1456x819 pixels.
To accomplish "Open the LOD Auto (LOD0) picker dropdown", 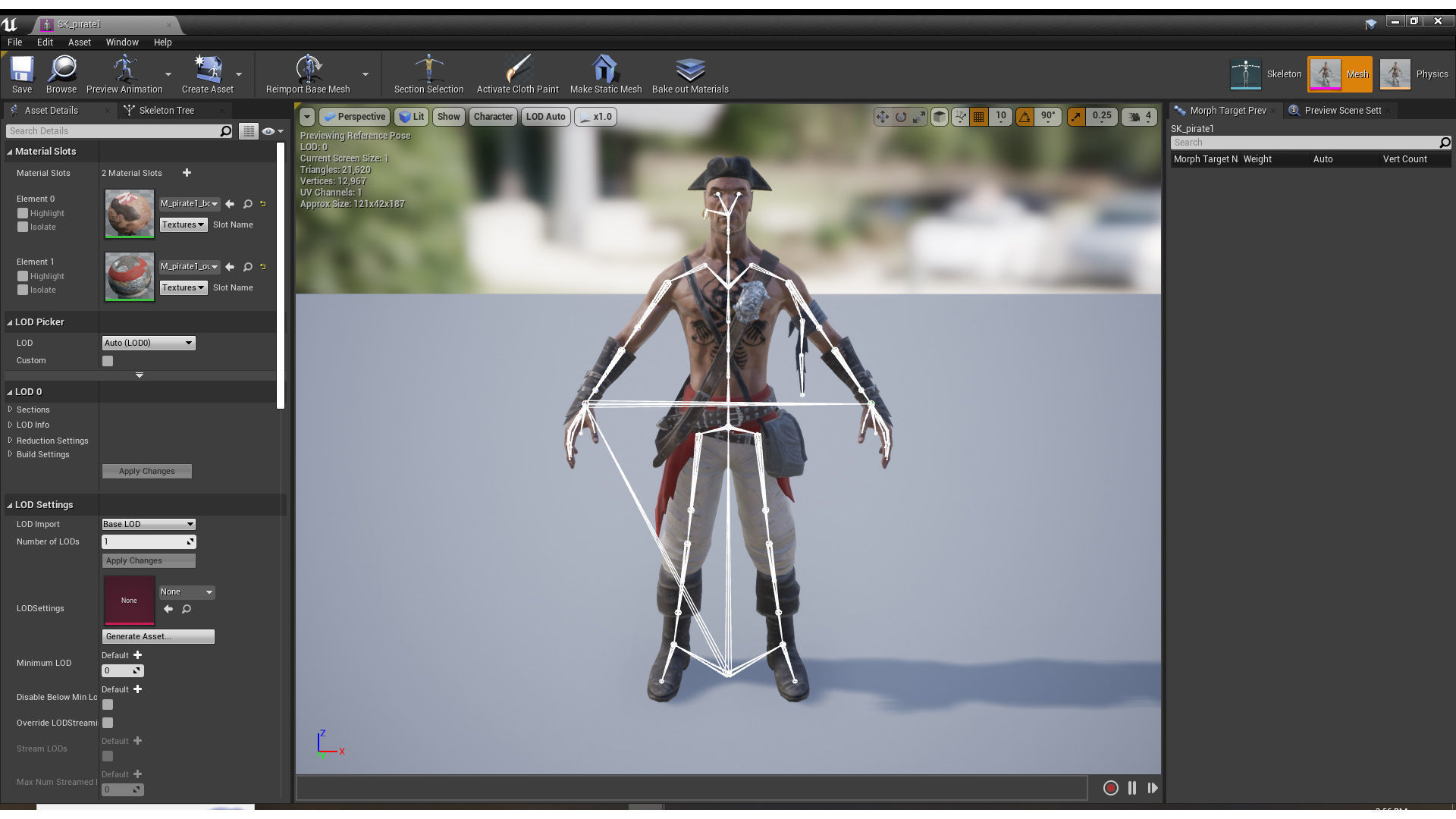I will click(149, 343).
